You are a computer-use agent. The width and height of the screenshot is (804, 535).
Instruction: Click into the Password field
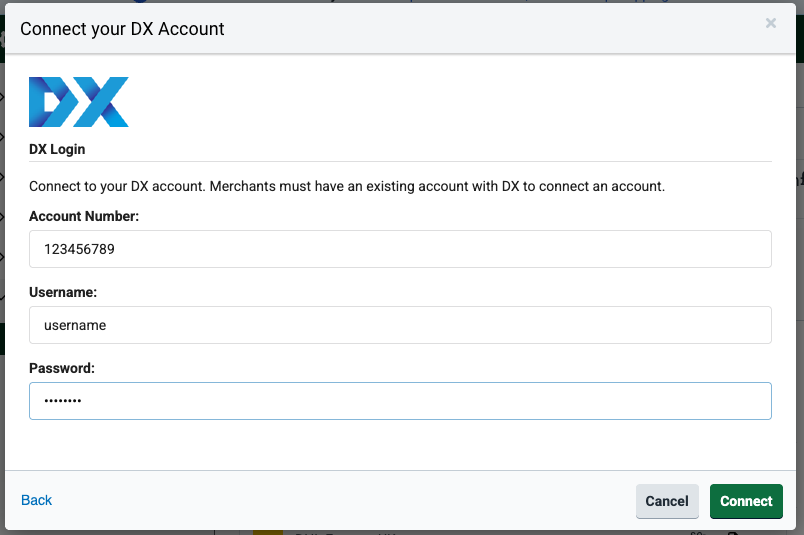[400, 401]
